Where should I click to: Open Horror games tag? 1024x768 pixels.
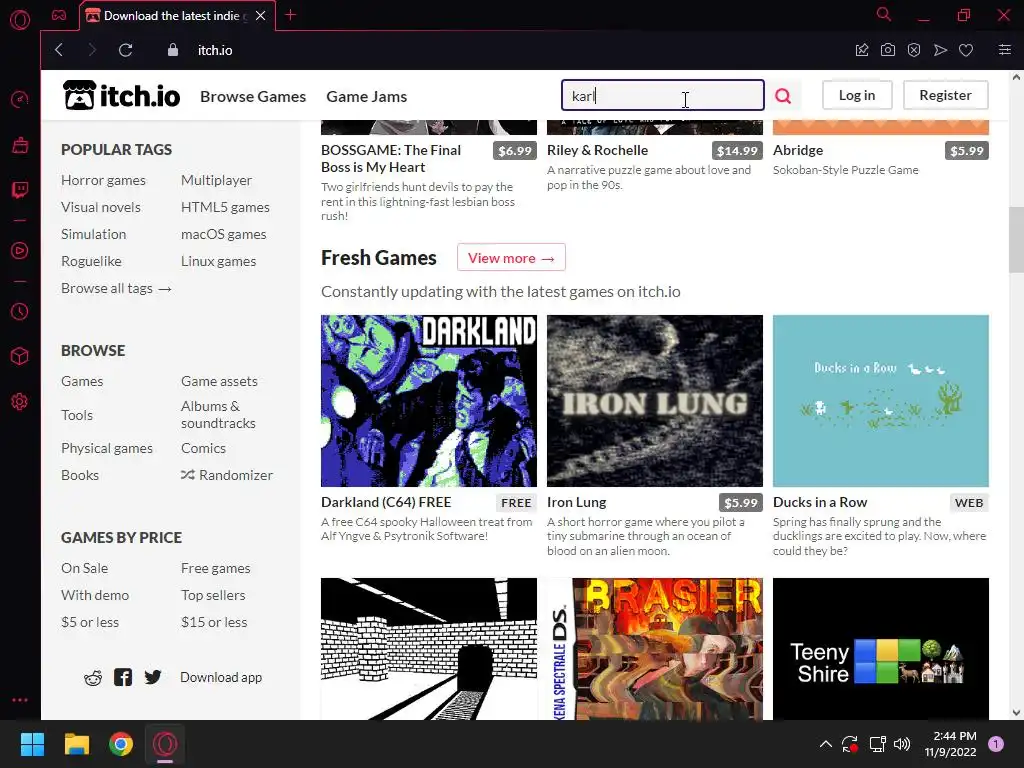coord(103,180)
